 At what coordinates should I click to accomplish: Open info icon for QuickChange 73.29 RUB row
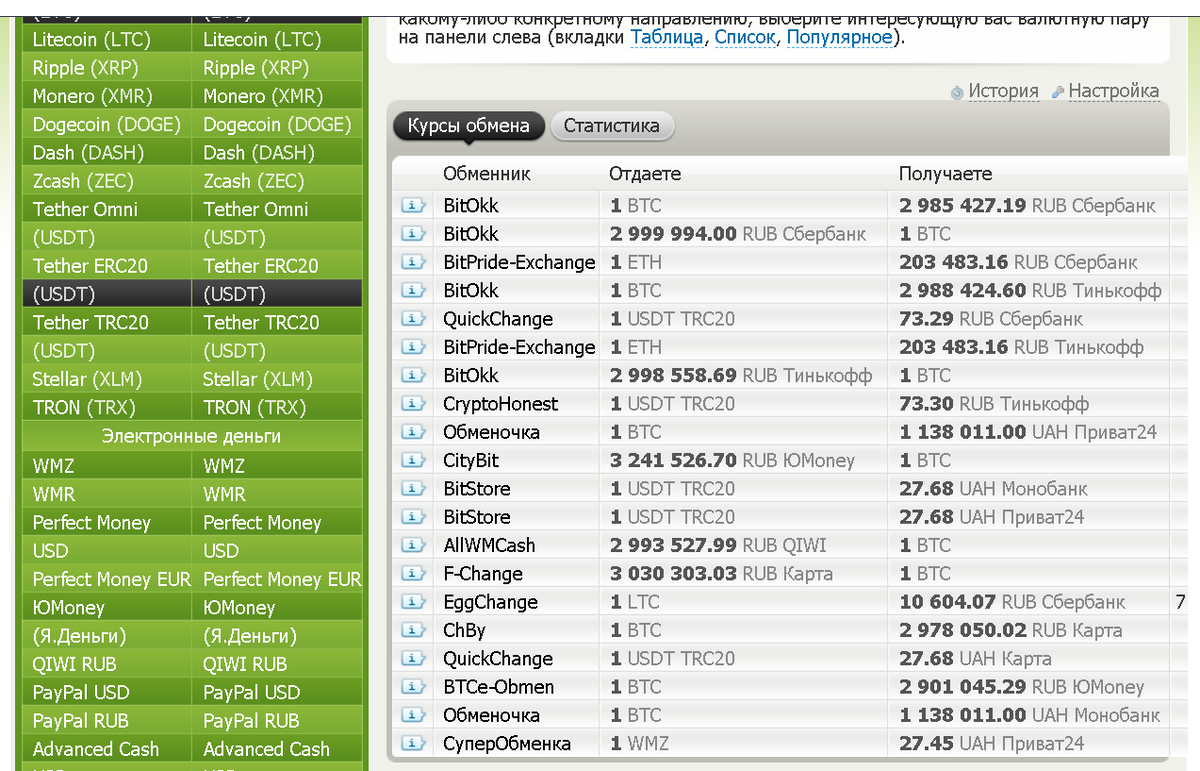[413, 319]
